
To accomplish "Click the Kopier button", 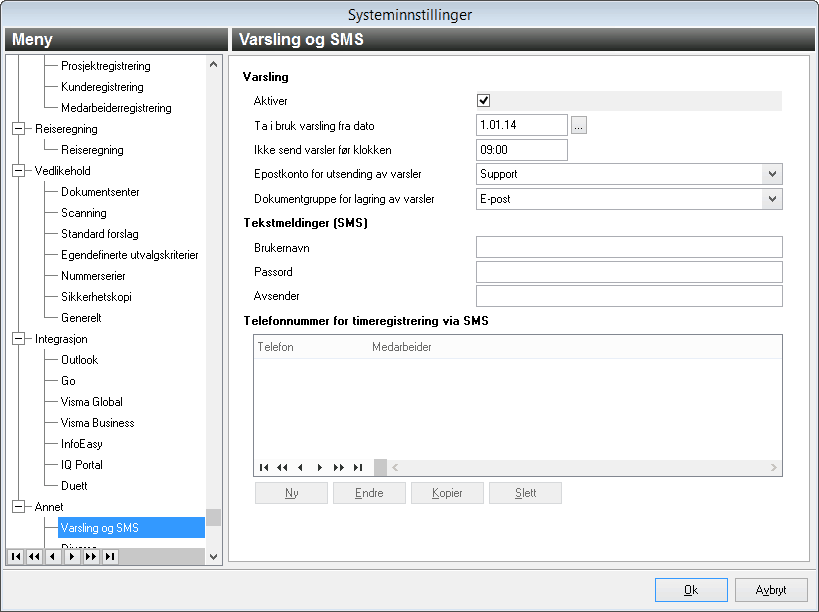I will (447, 493).
